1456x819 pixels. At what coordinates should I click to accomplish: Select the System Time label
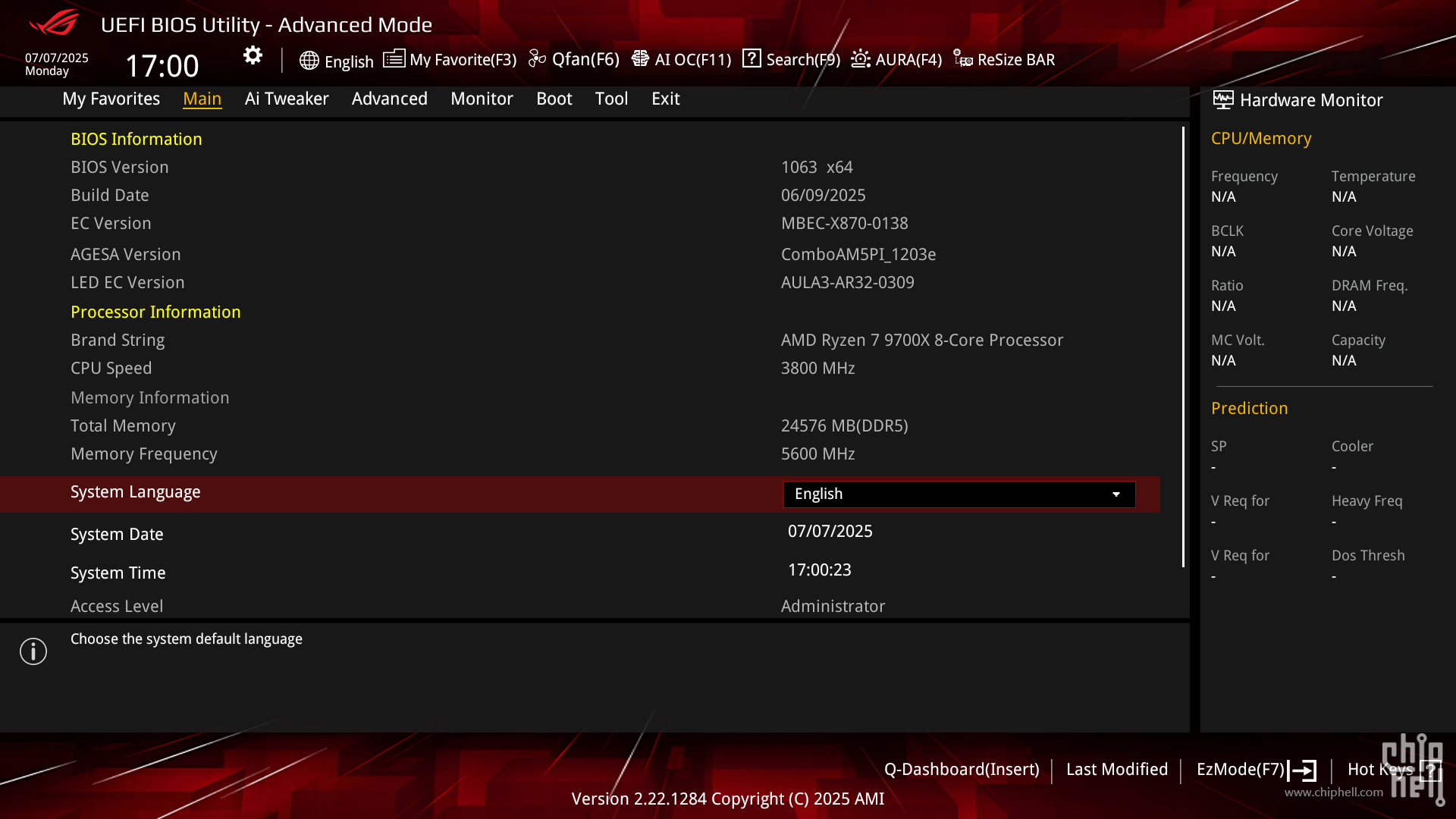118,573
